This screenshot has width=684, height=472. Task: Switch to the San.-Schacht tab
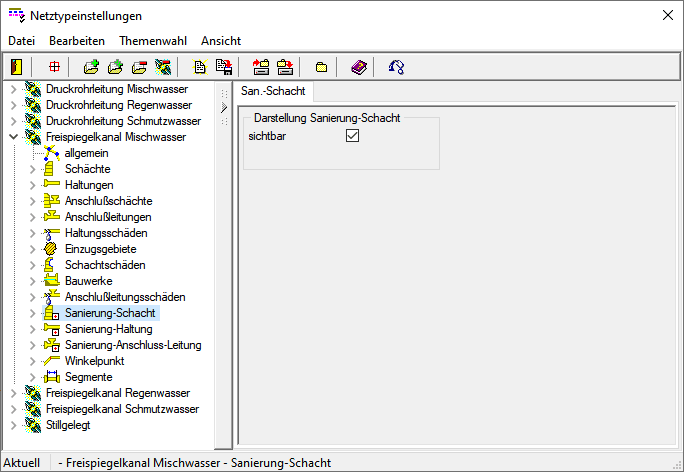tap(273, 91)
